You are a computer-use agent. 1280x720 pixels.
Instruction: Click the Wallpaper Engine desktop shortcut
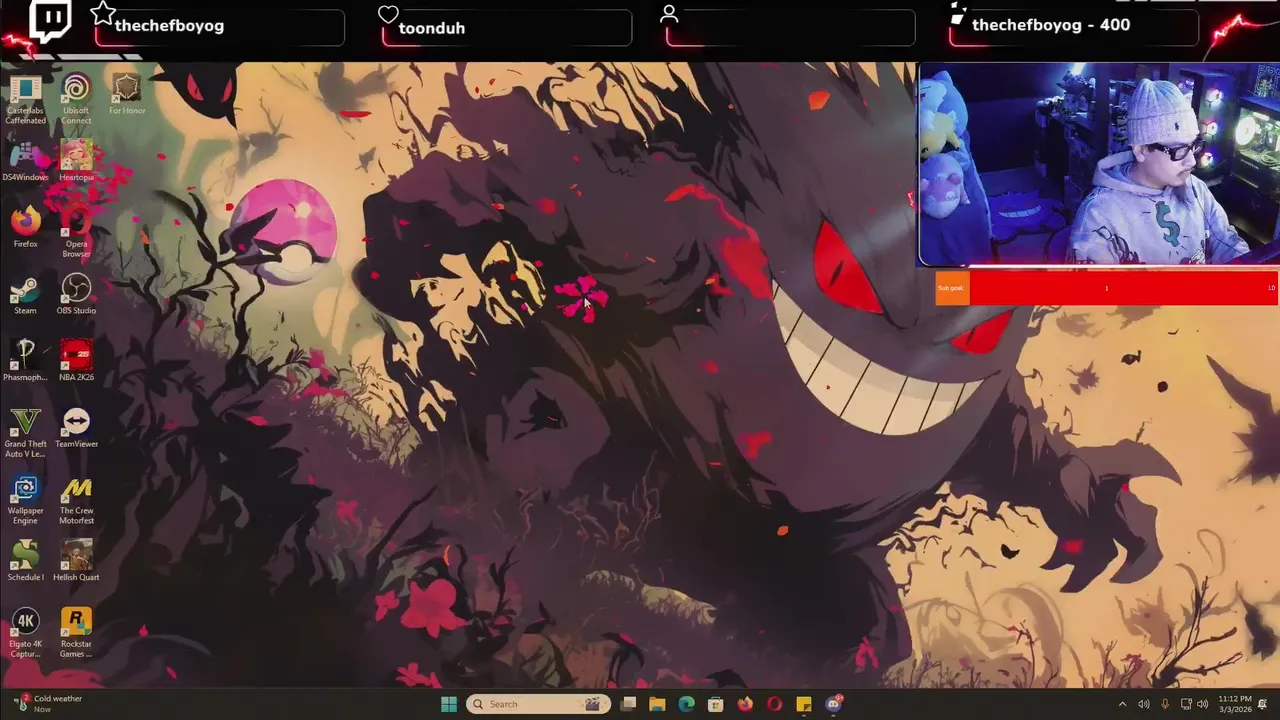[25, 500]
